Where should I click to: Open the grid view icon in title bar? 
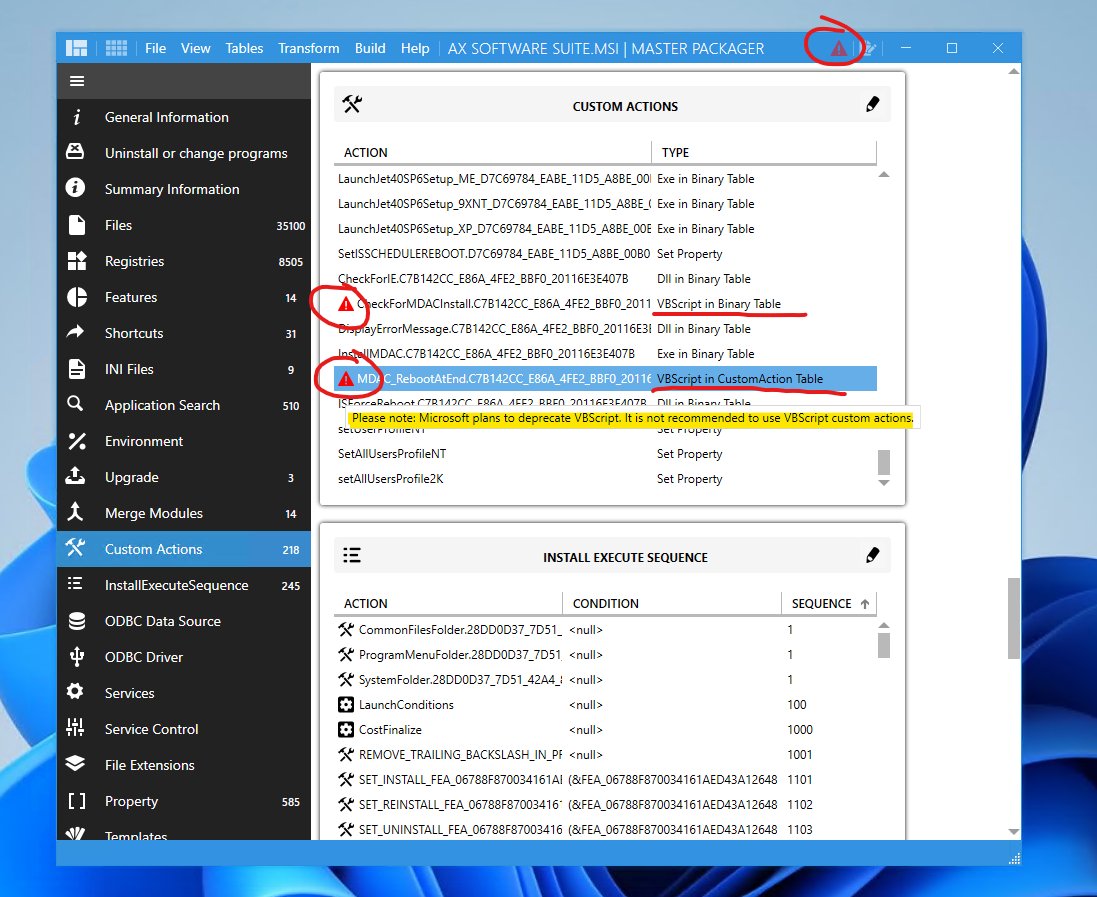[116, 48]
